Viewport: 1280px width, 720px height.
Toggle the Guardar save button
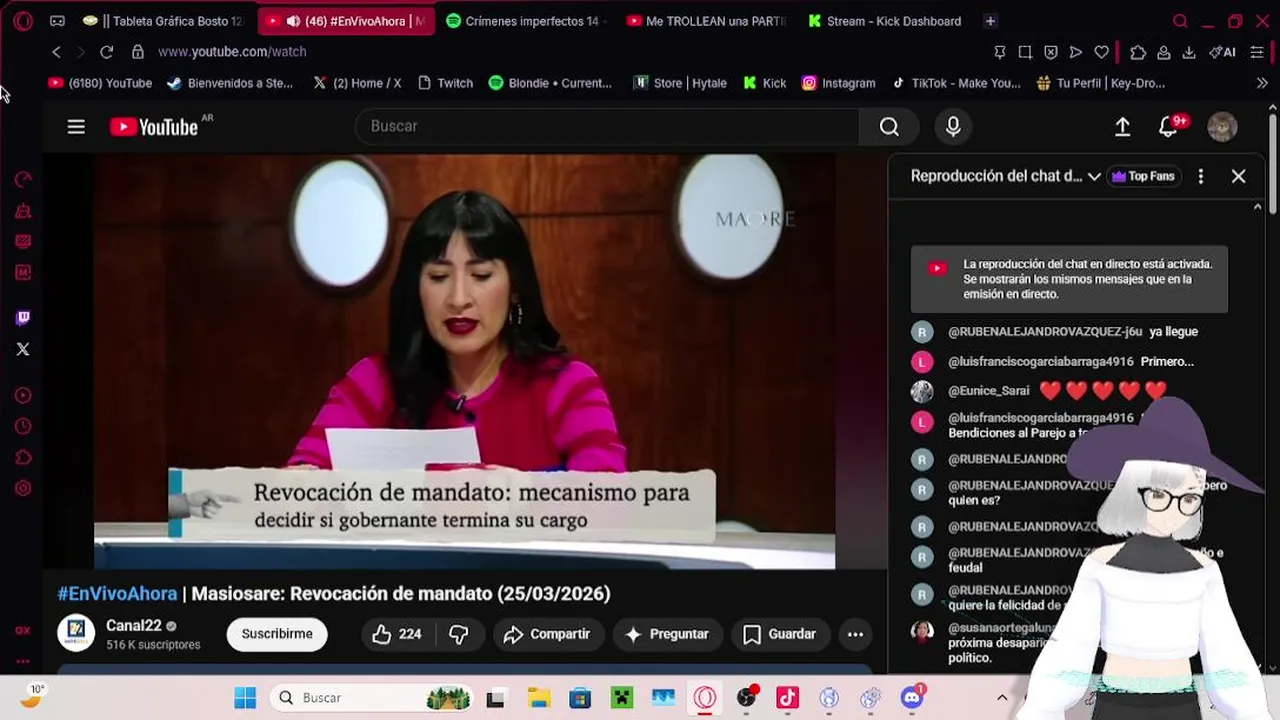pyautogui.click(x=780, y=634)
